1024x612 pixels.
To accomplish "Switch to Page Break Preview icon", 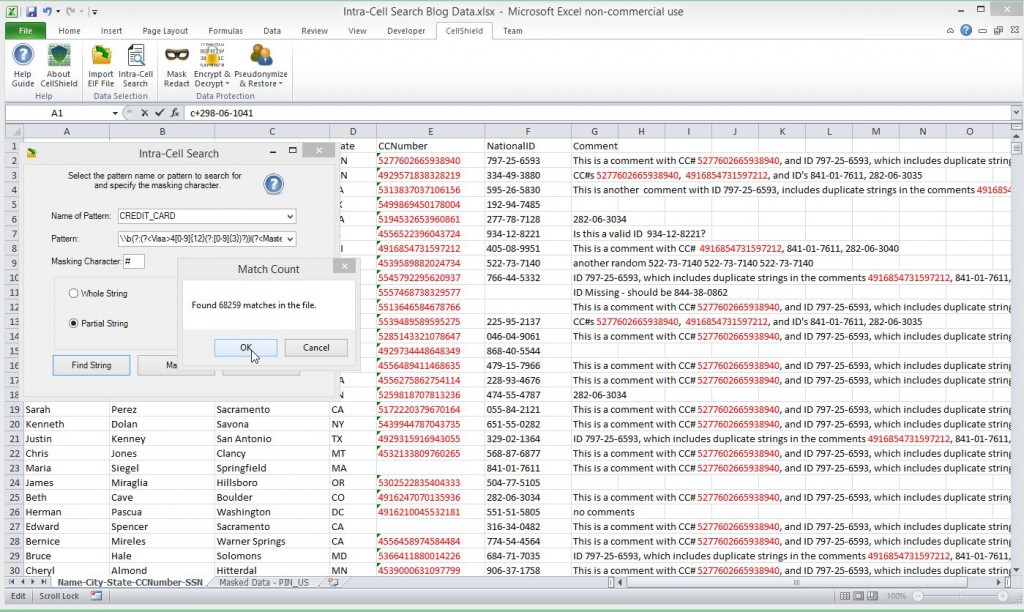I will [x=872, y=596].
